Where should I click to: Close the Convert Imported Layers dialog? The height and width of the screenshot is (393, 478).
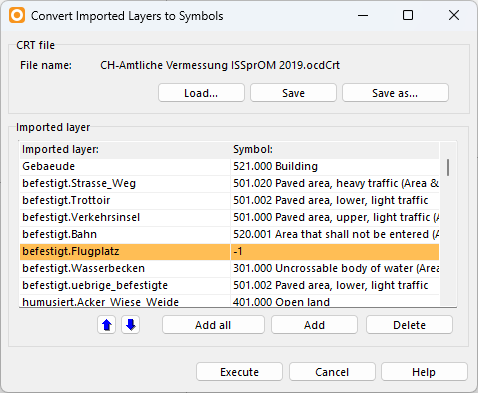click(x=454, y=15)
